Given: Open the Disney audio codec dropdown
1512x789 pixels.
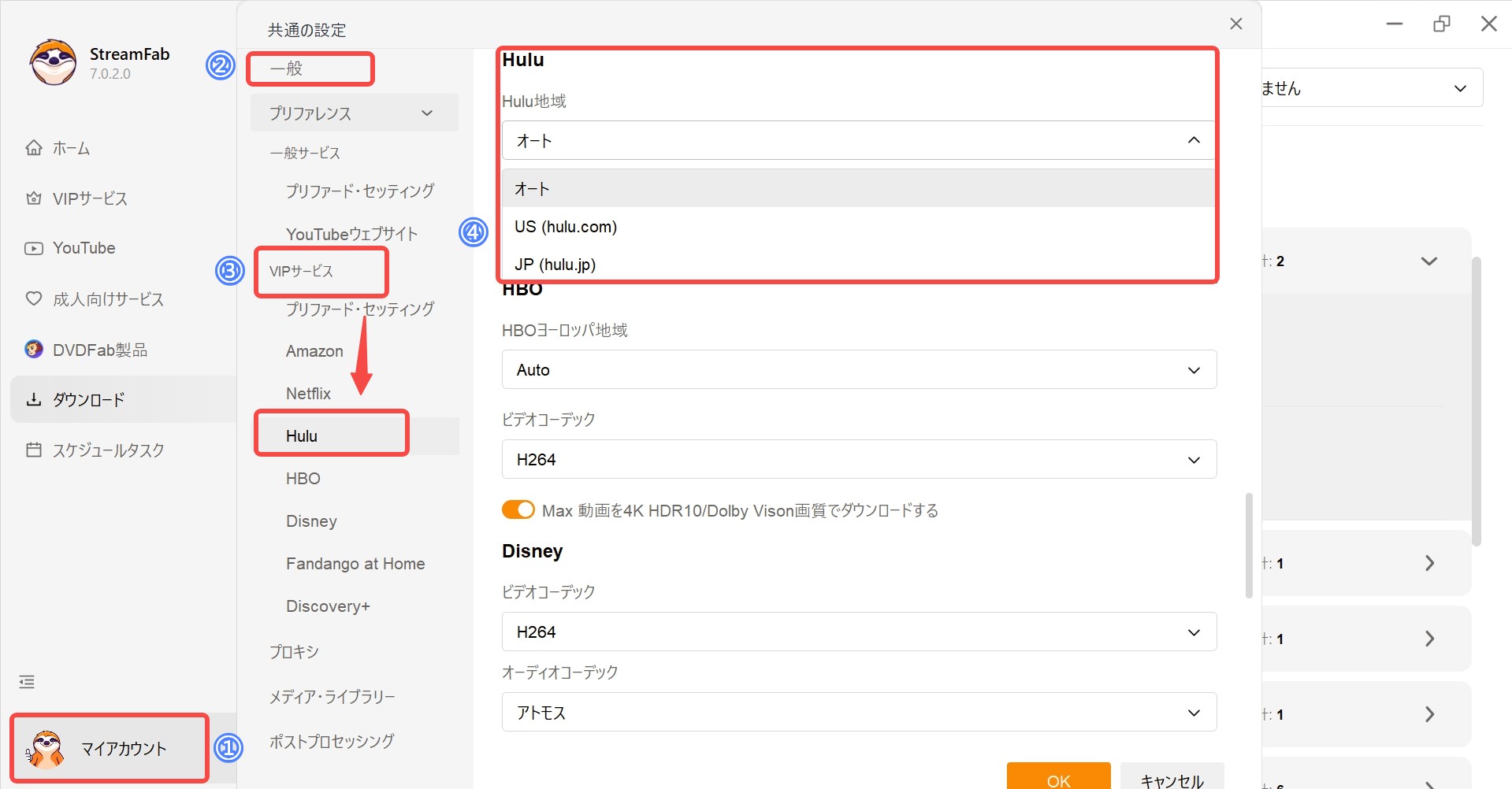Looking at the screenshot, I should point(859,712).
